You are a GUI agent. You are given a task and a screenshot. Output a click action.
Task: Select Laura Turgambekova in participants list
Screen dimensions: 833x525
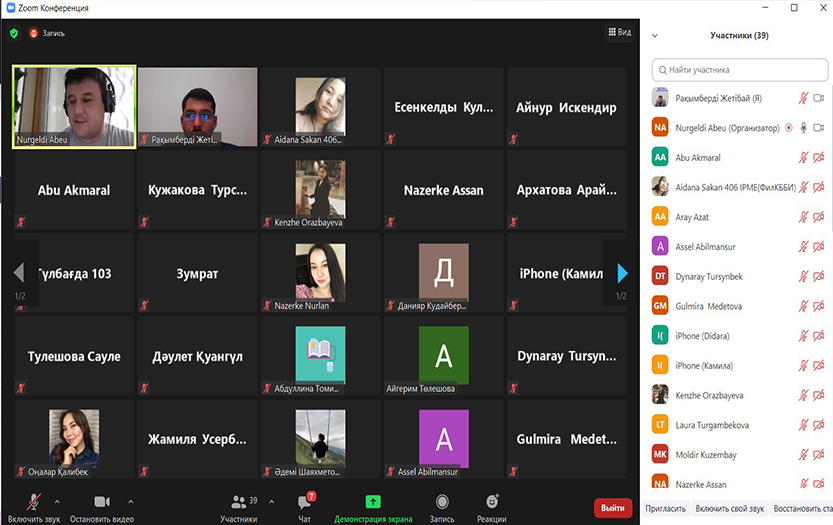712,425
